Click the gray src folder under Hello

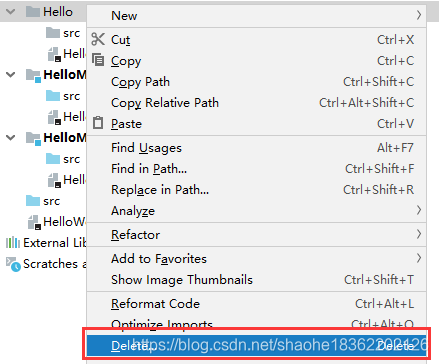pyautogui.click(x=53, y=33)
